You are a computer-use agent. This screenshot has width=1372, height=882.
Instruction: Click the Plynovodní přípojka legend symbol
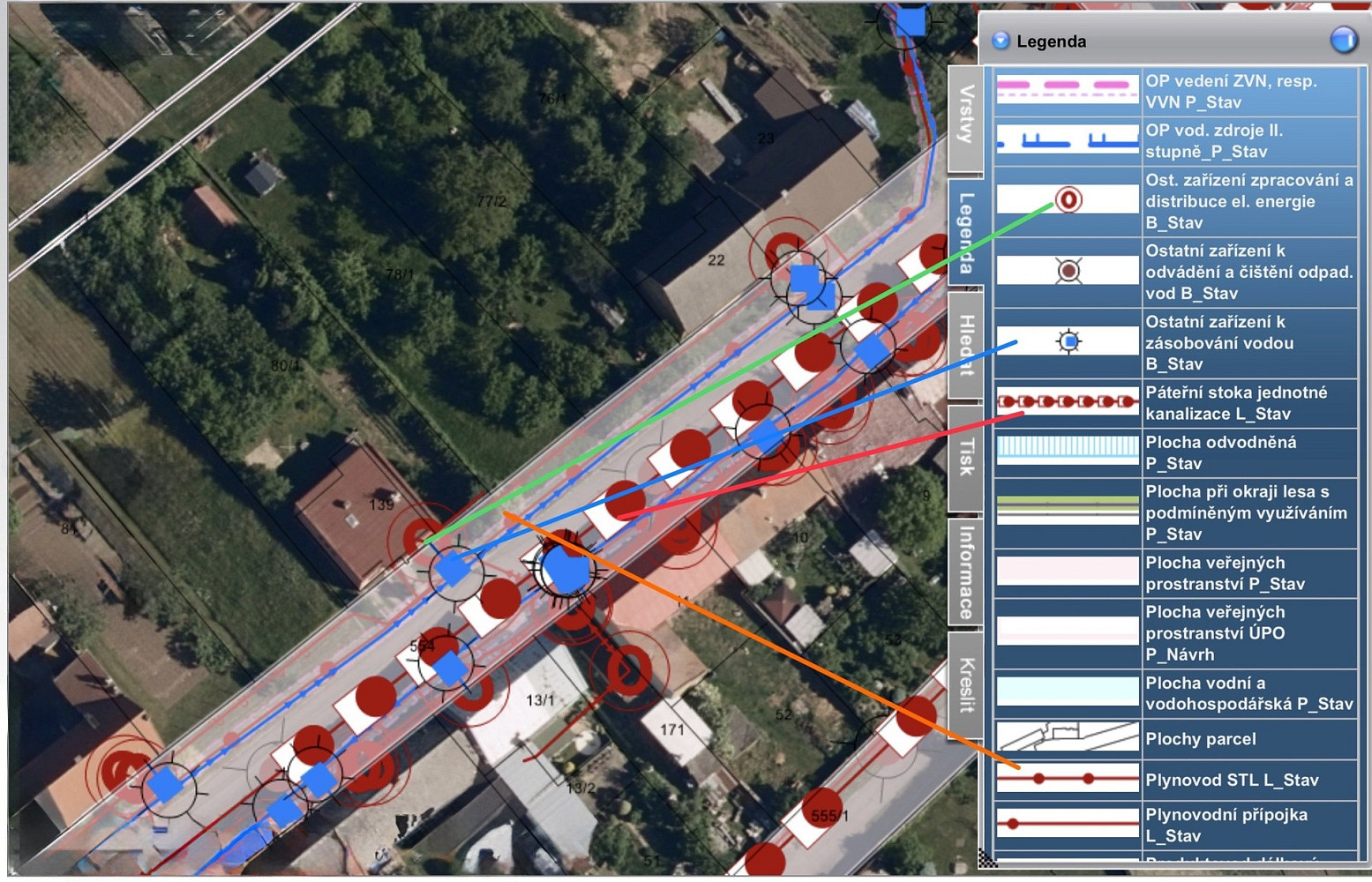(1068, 824)
